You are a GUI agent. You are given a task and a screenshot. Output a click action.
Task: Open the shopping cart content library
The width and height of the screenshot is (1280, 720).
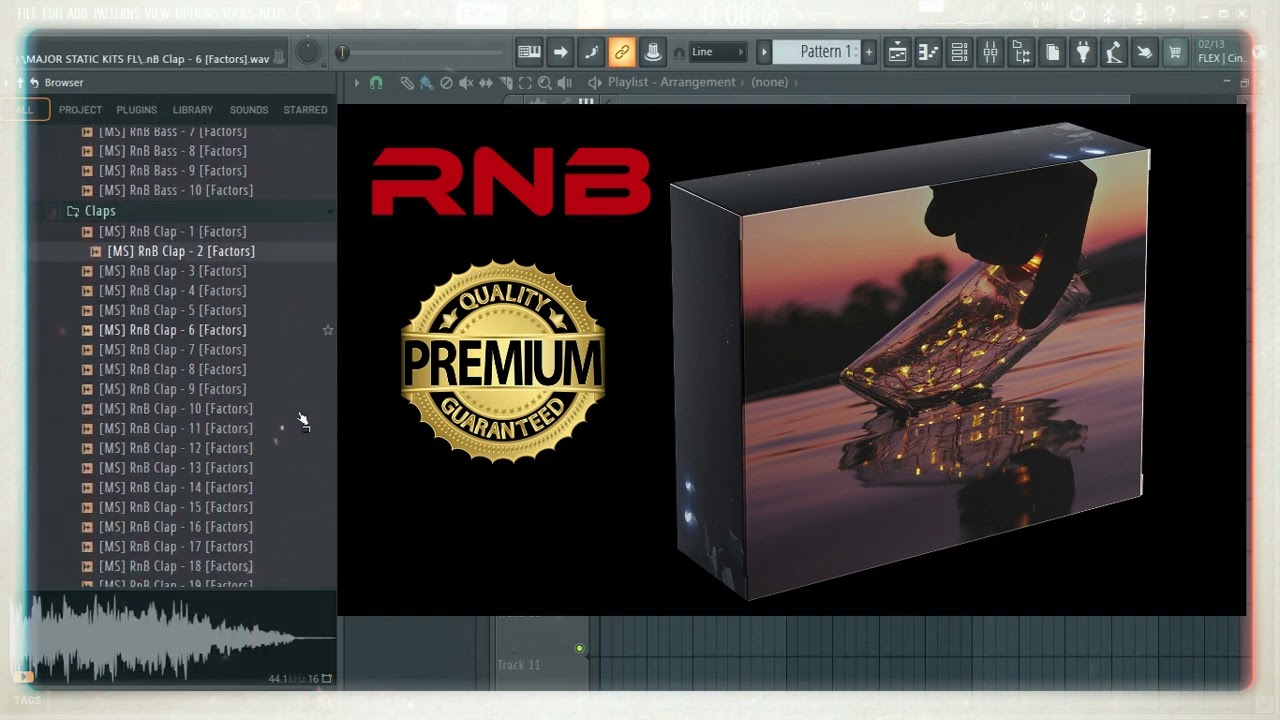[x=1175, y=52]
